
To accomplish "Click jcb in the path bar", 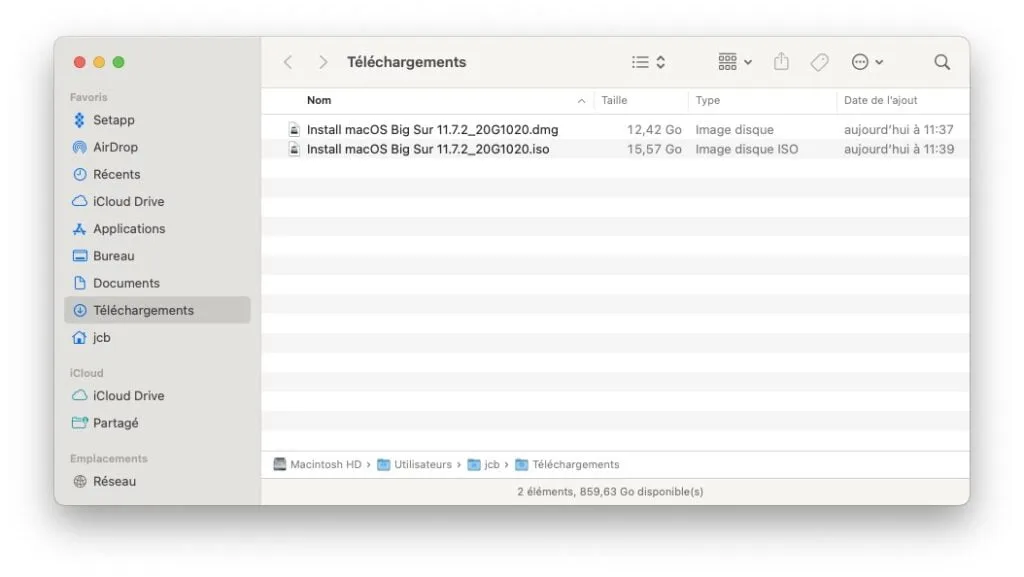I will [x=484, y=464].
